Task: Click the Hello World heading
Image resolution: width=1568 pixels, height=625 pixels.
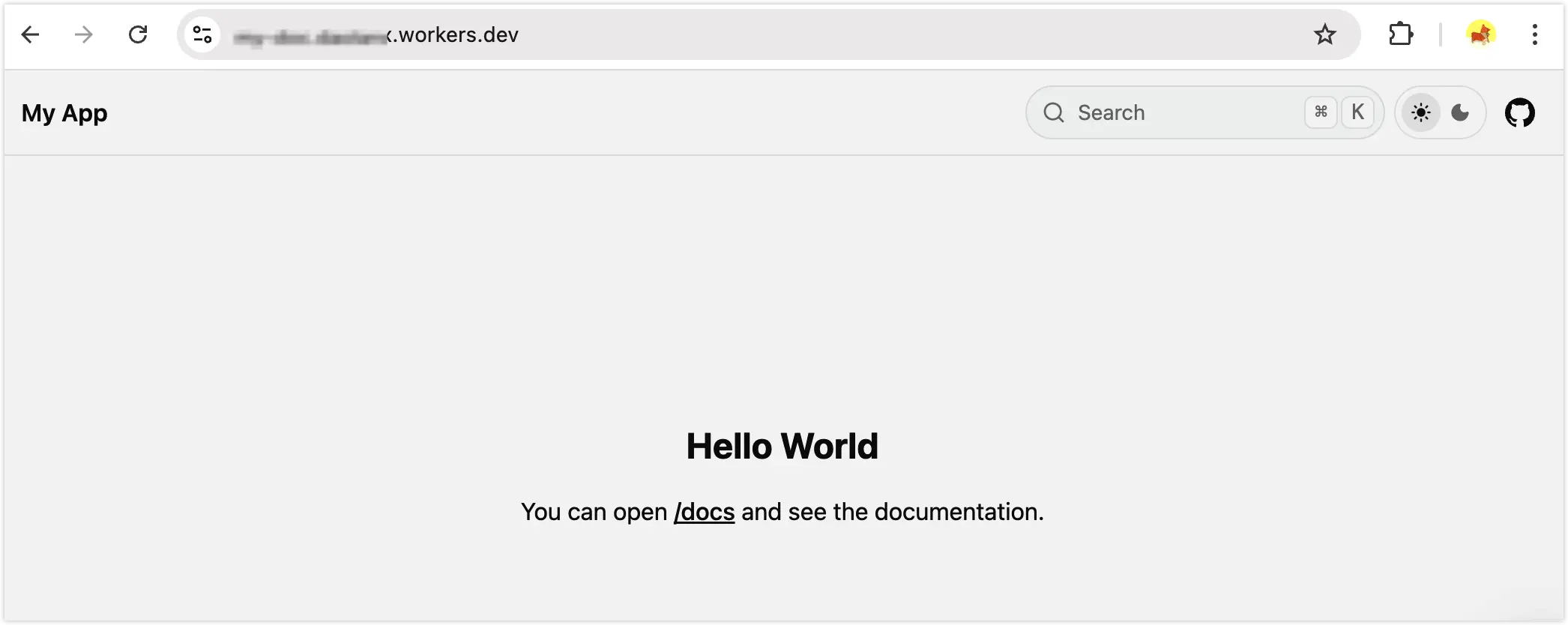Action: click(782, 447)
